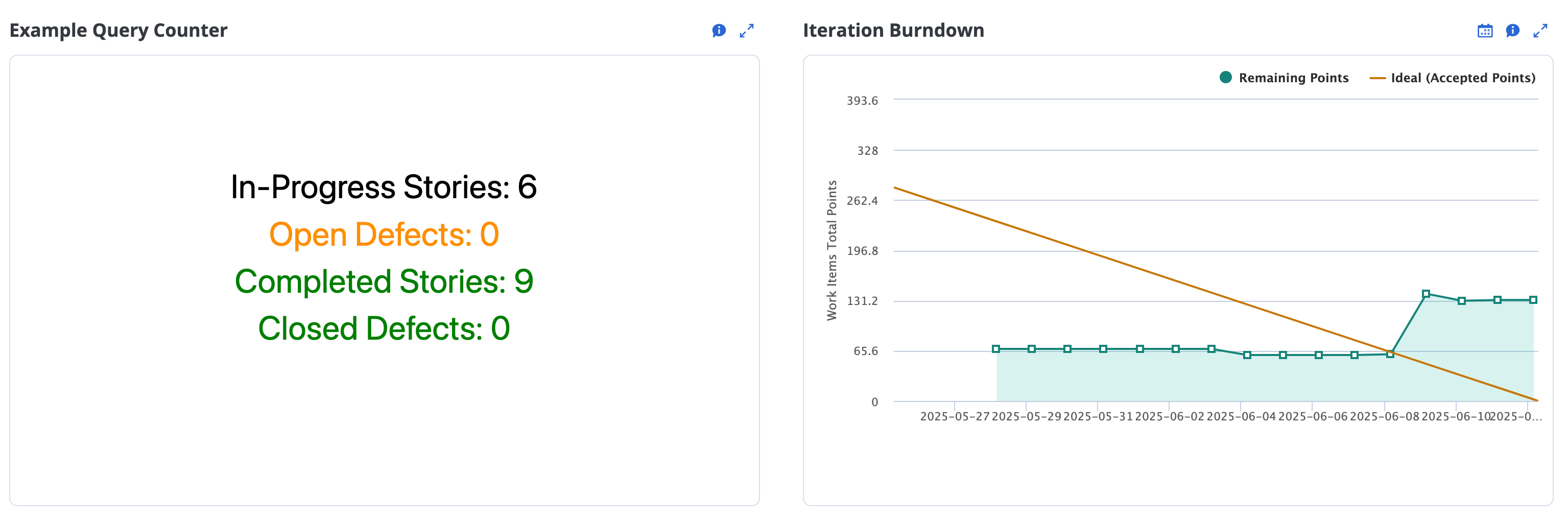Image resolution: width=1568 pixels, height=520 pixels.
Task: Click the Closed Defects: 0 counter
Action: tap(385, 328)
